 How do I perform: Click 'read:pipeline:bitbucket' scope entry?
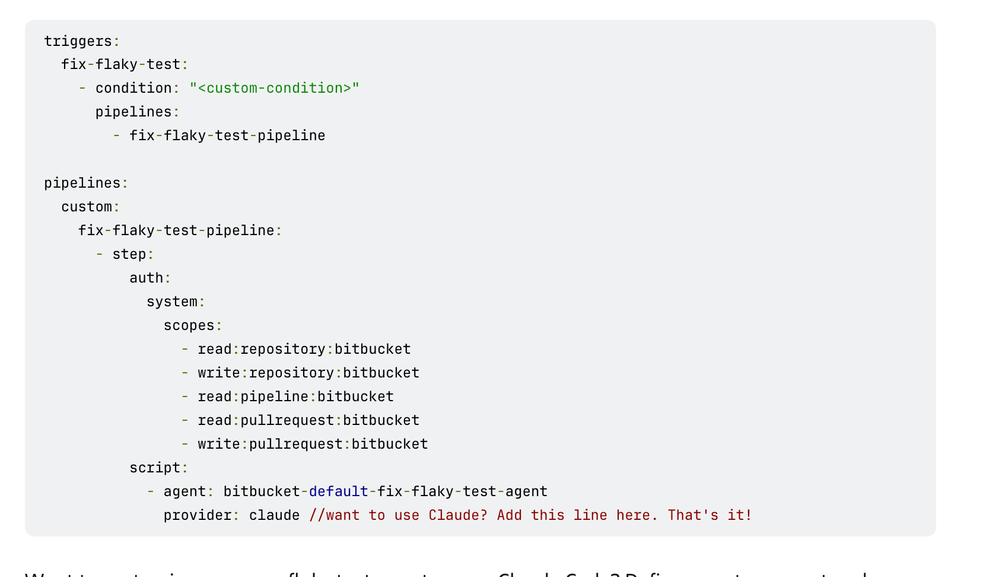296,397
